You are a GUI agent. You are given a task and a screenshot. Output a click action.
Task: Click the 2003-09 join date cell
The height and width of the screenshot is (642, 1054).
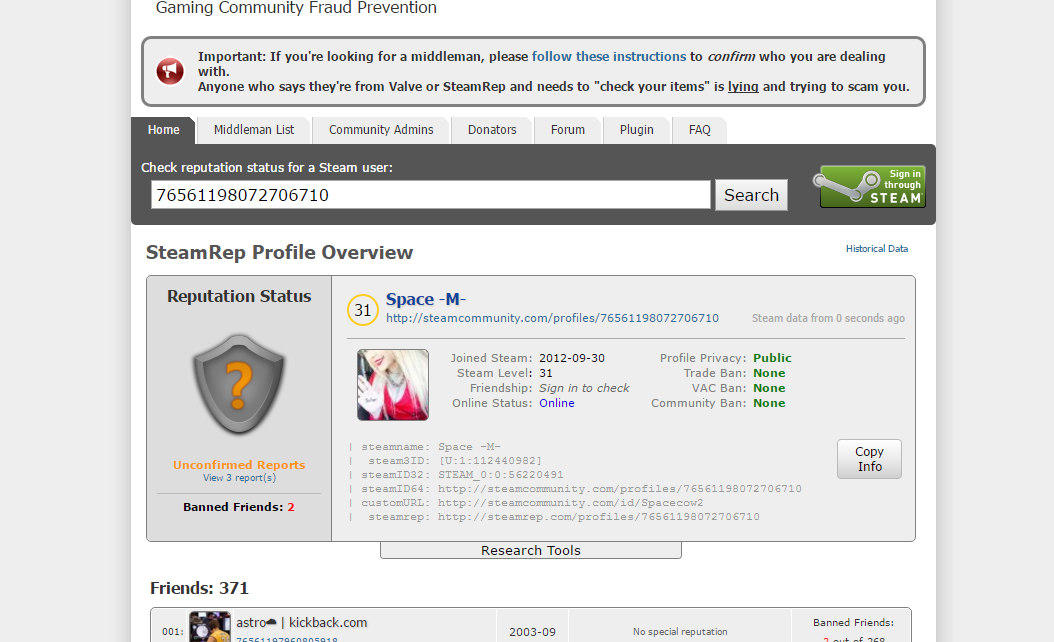(532, 632)
